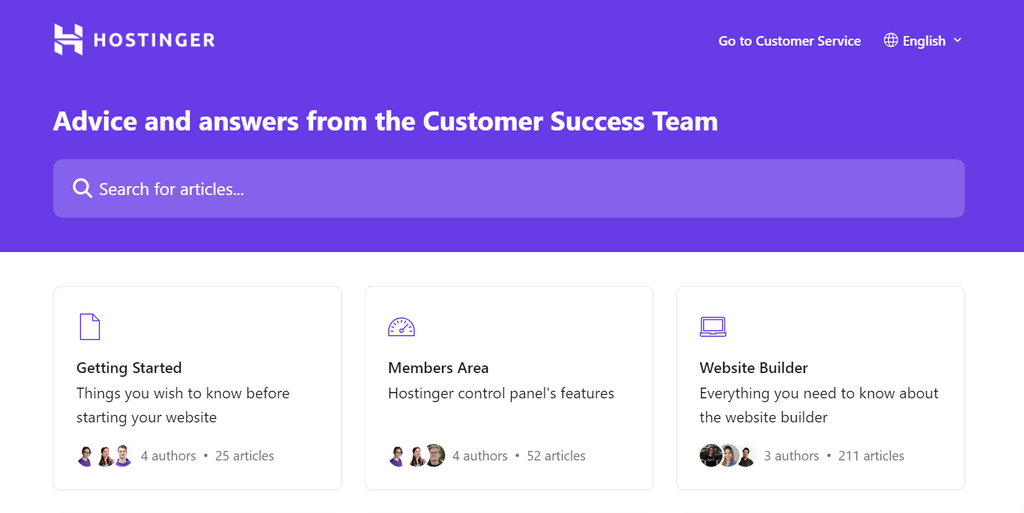Focus the Search for articles field
The width and height of the screenshot is (1024, 513).
coord(508,188)
